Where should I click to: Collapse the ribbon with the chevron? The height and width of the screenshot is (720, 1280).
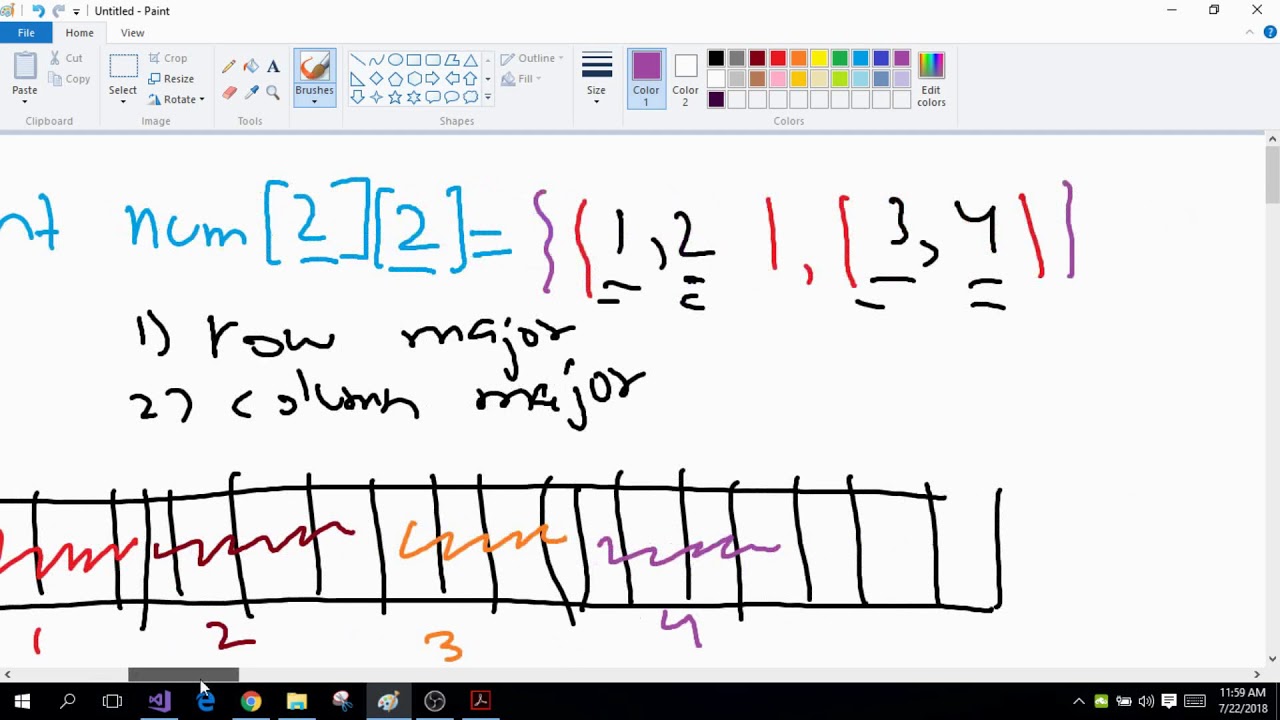tap(1250, 33)
